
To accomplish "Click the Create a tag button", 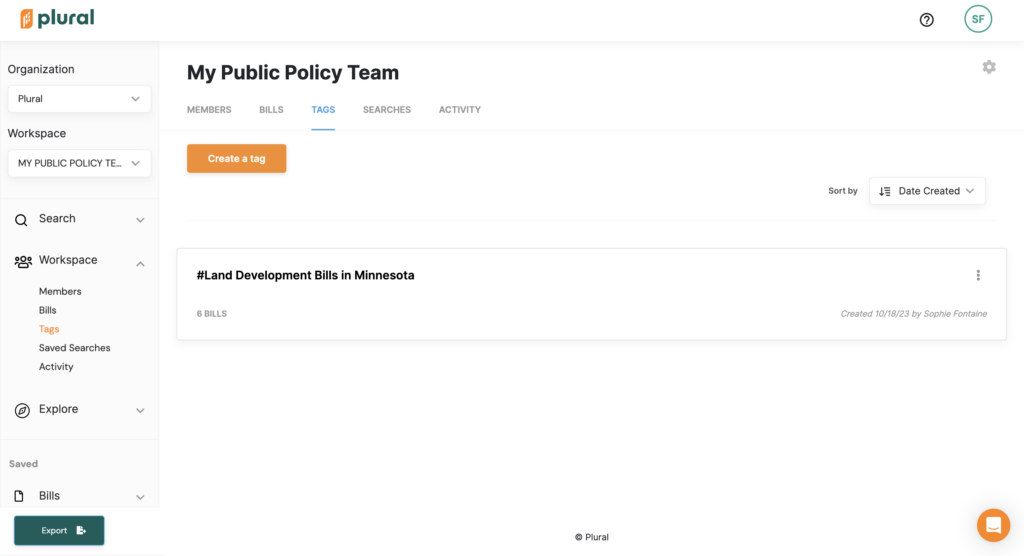I will tap(236, 158).
